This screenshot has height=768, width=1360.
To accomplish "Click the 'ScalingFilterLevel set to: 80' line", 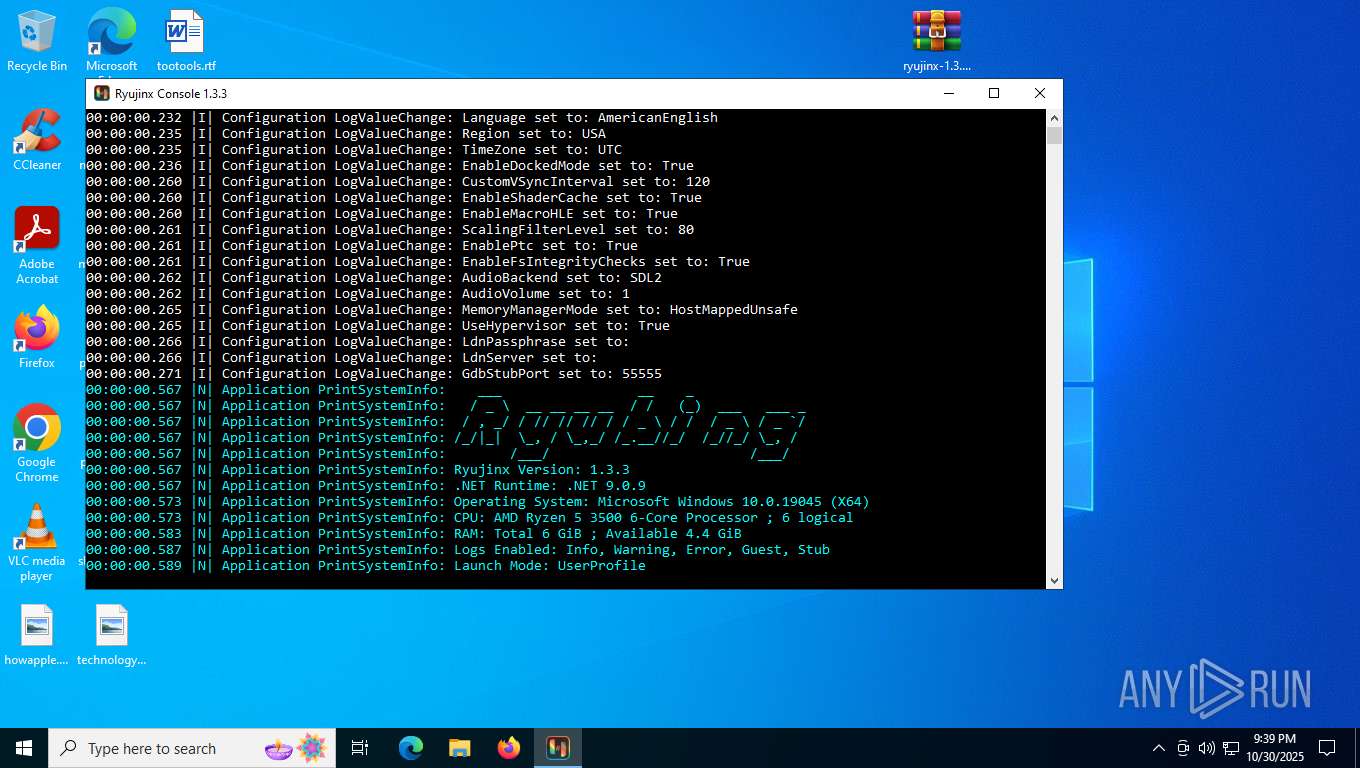I will 390,230.
